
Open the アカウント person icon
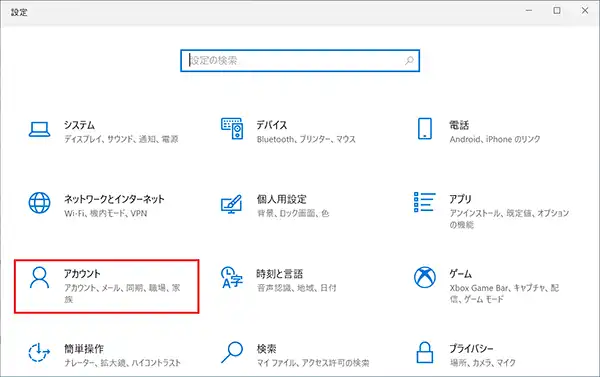(39, 277)
